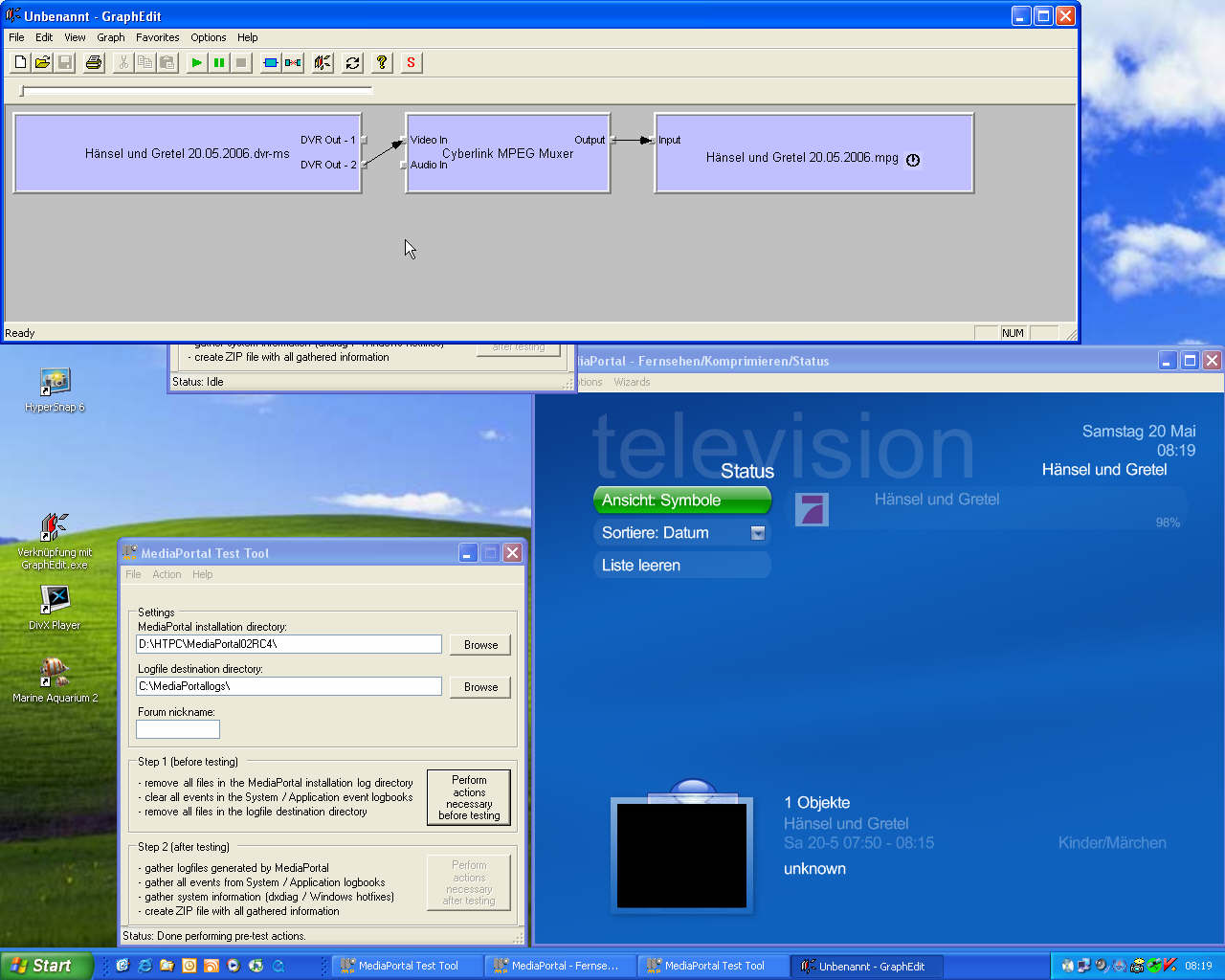The width and height of the screenshot is (1225, 980).
Task: Click the insert filter icon in GraphEdit
Action: tap(271, 62)
